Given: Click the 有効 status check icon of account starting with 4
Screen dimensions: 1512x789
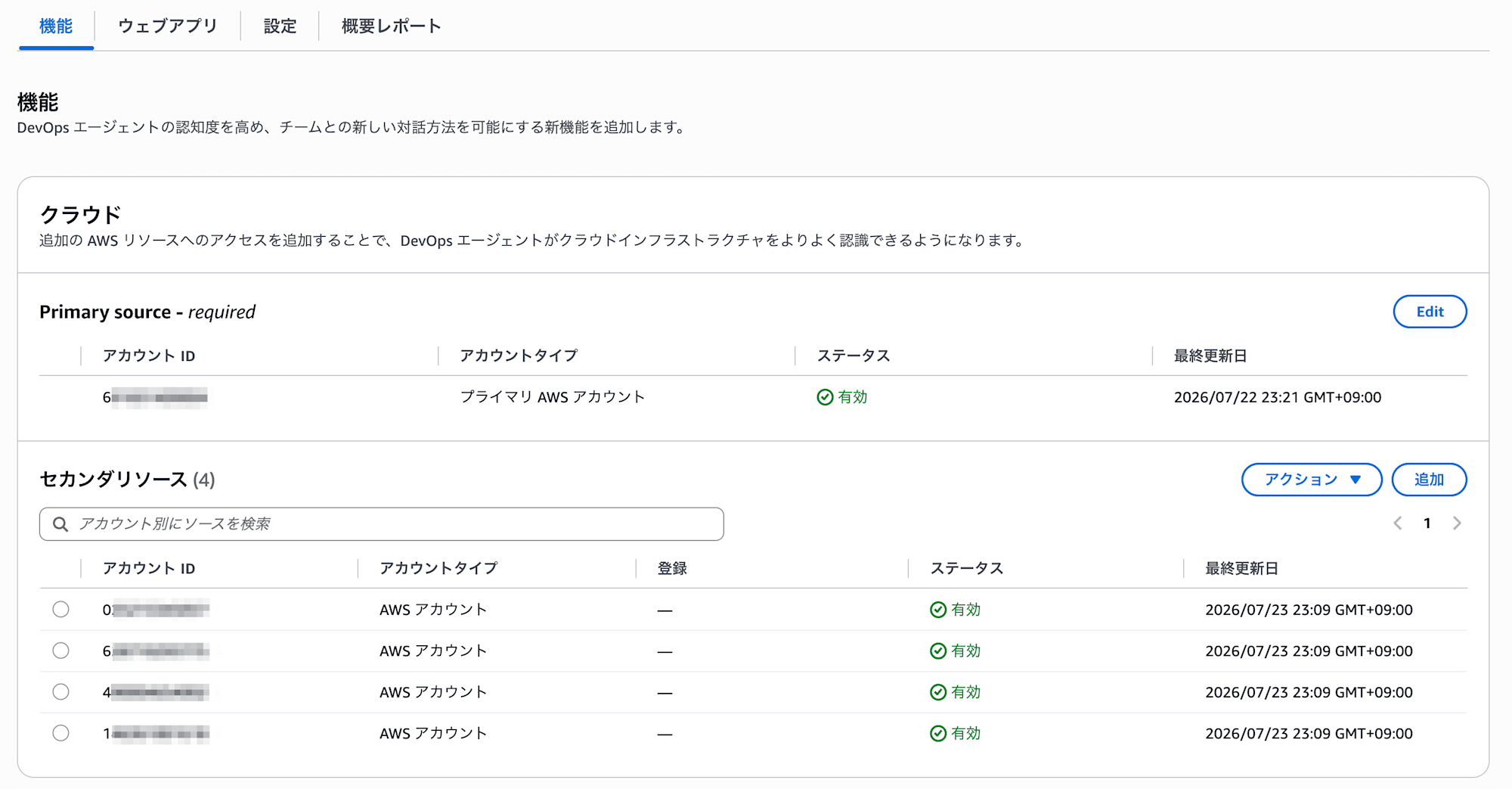Looking at the screenshot, I should 938,692.
